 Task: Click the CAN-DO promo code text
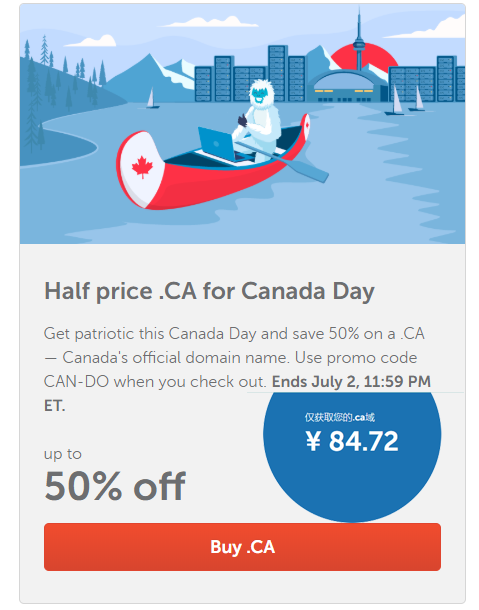tap(76, 382)
